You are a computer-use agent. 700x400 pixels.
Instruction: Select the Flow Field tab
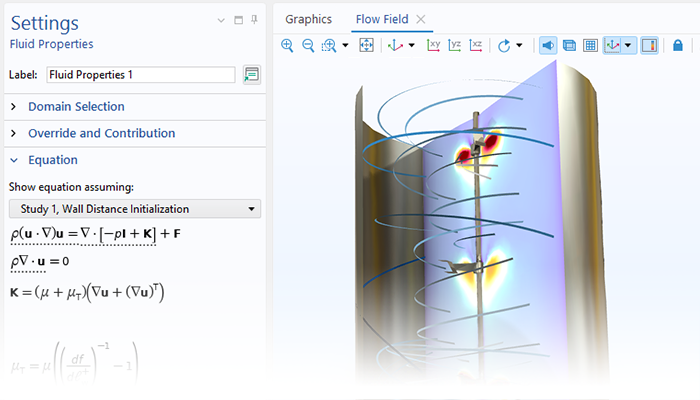pos(382,19)
